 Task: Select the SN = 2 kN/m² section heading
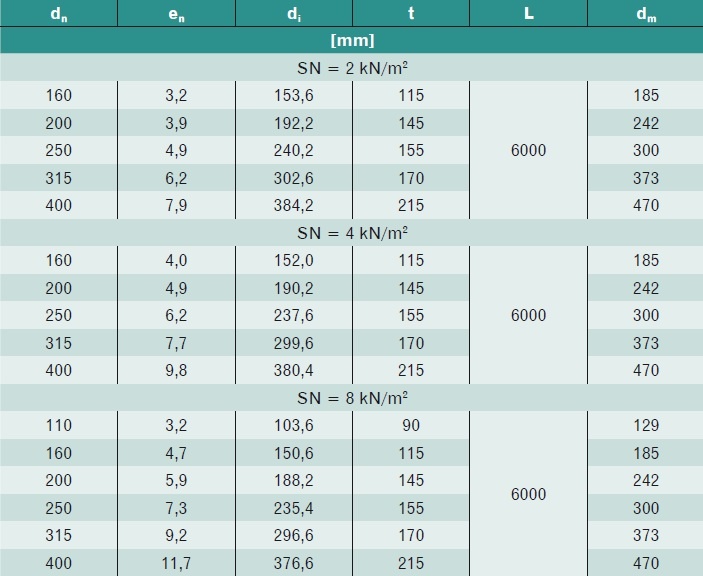352,68
